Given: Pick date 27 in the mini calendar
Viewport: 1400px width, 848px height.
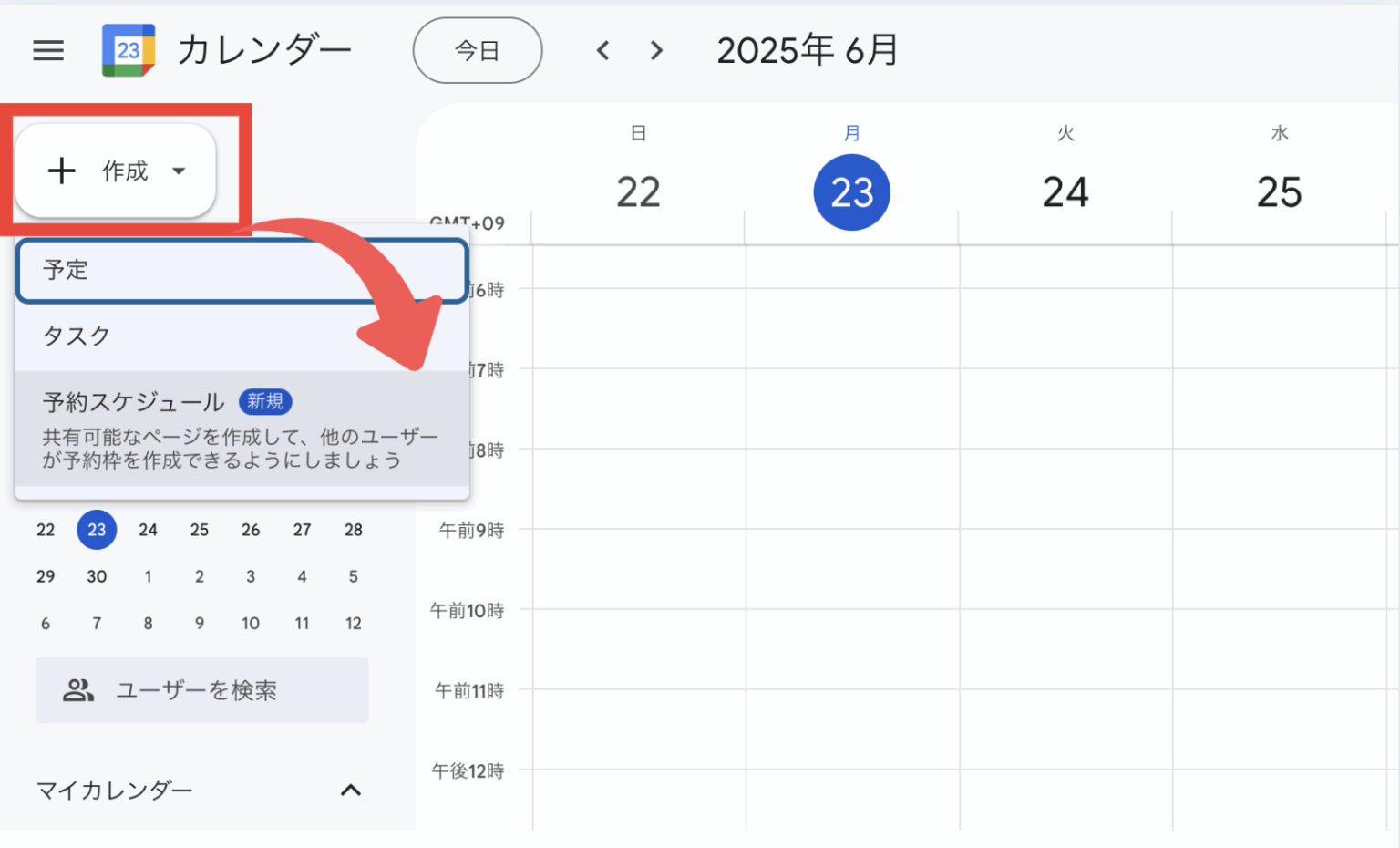Looking at the screenshot, I should click(302, 530).
